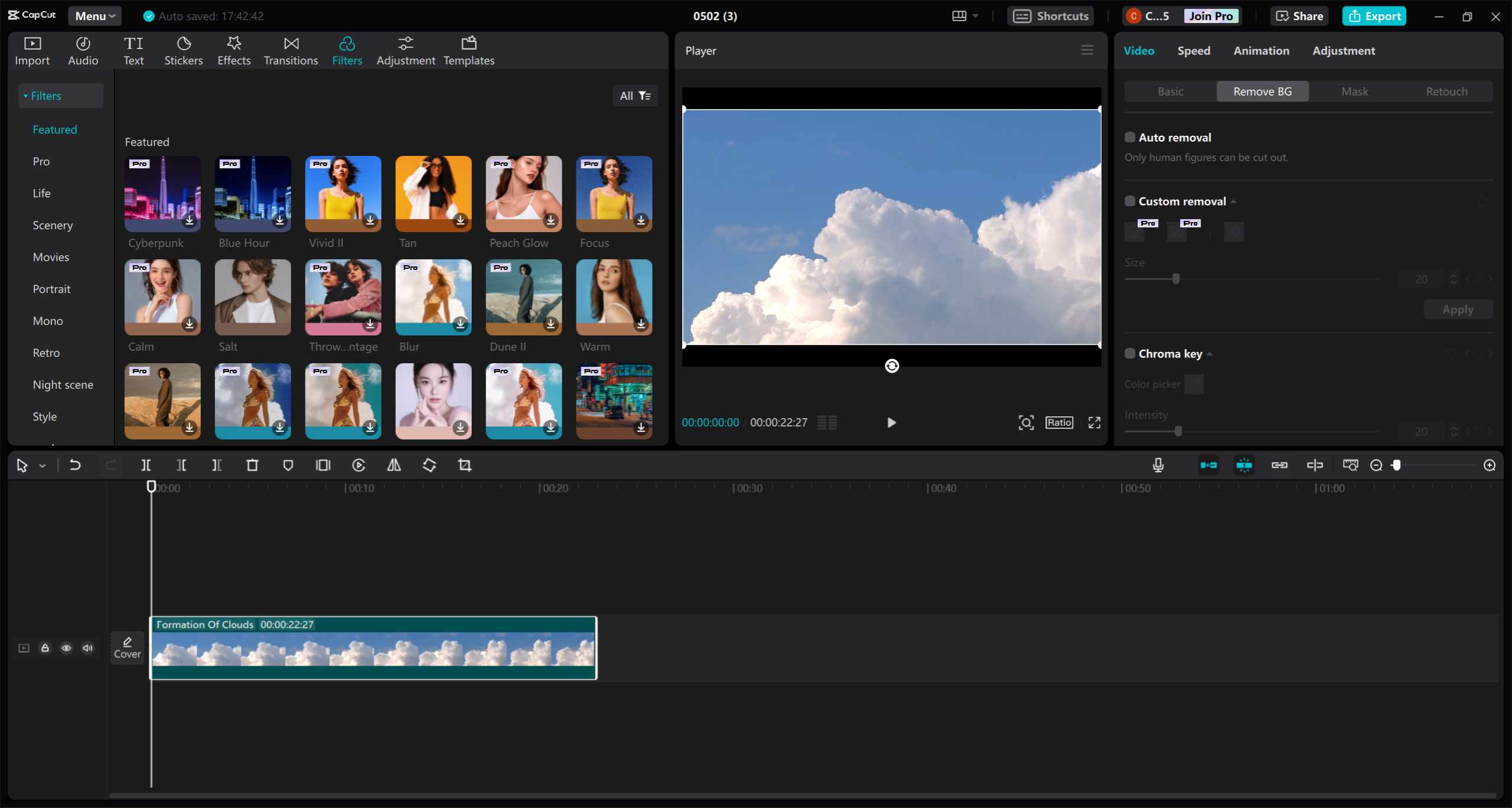Click the Split clip tool icon

tap(145, 465)
